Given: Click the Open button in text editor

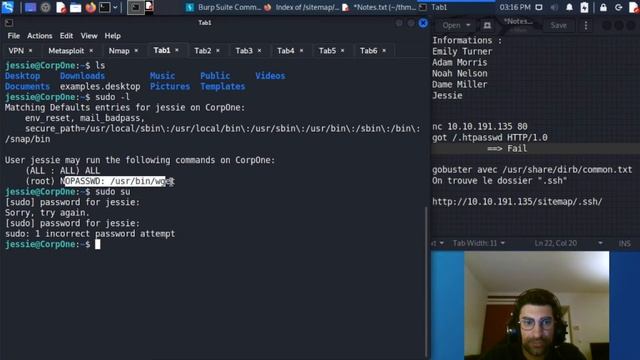Looking at the screenshot, I should pyautogui.click(x=451, y=25).
